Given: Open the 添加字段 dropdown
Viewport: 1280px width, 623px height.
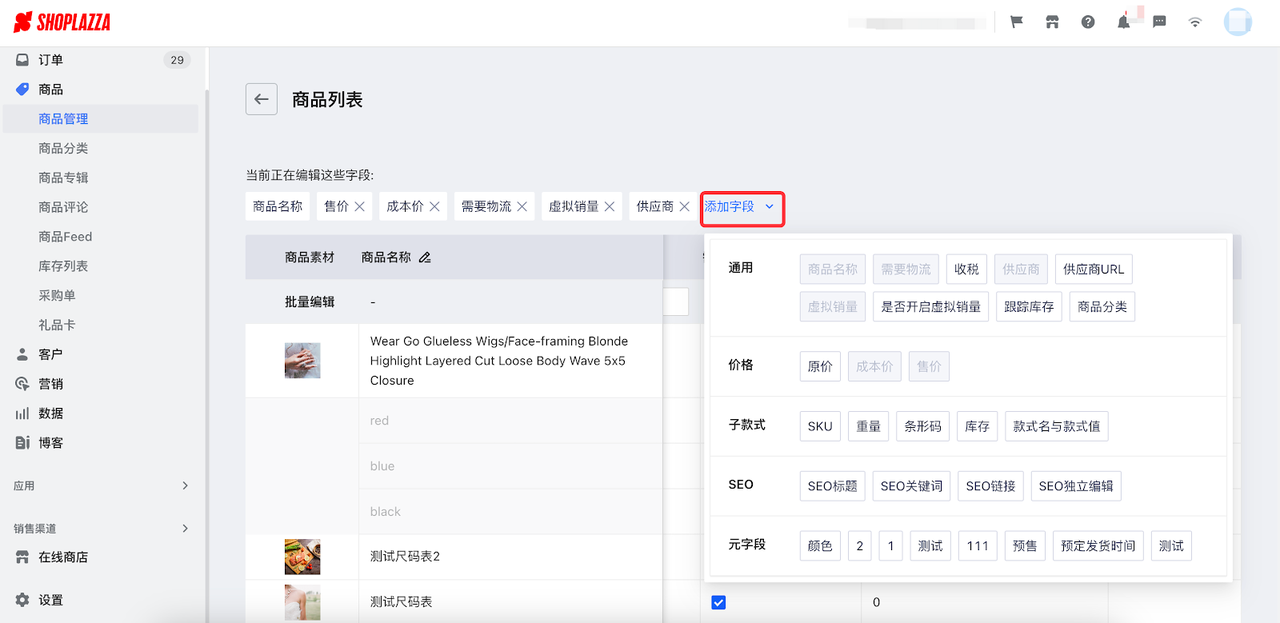Looking at the screenshot, I should coord(742,206).
